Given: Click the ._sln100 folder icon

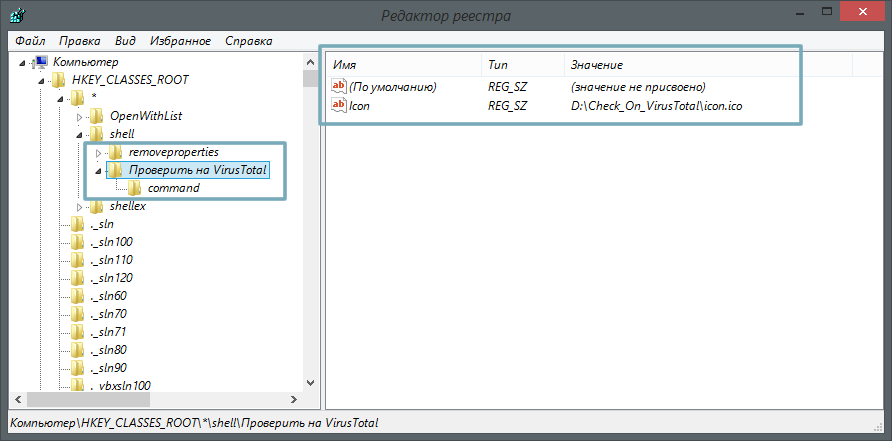Looking at the screenshot, I should click(78, 242).
